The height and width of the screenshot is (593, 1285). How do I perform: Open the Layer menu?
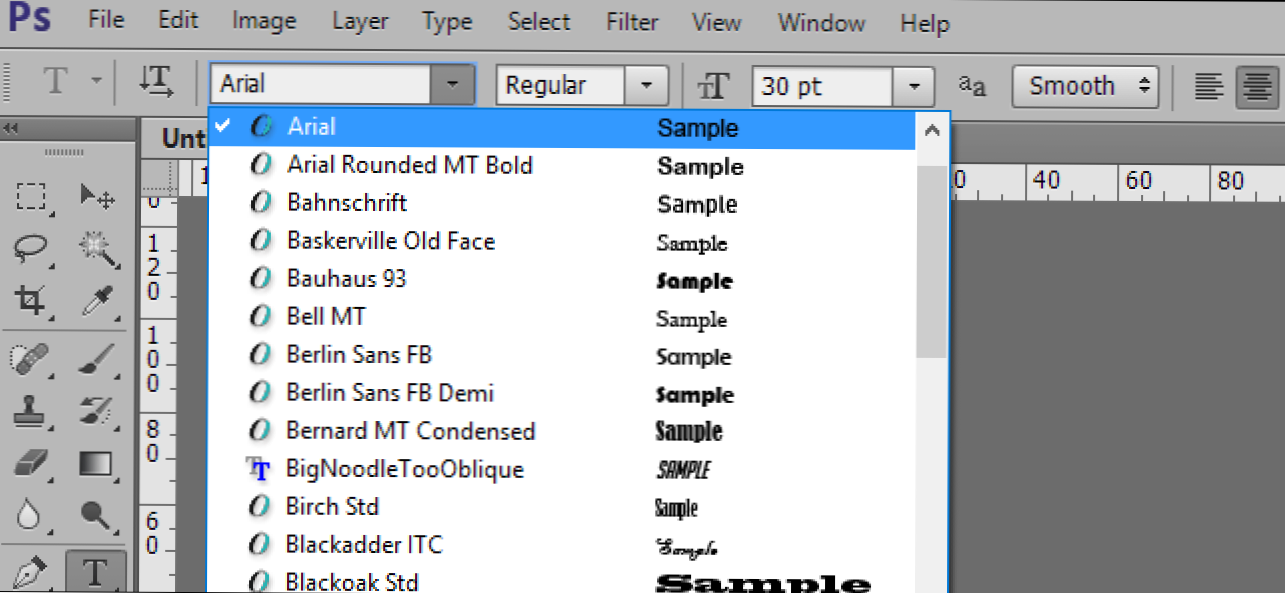click(359, 21)
